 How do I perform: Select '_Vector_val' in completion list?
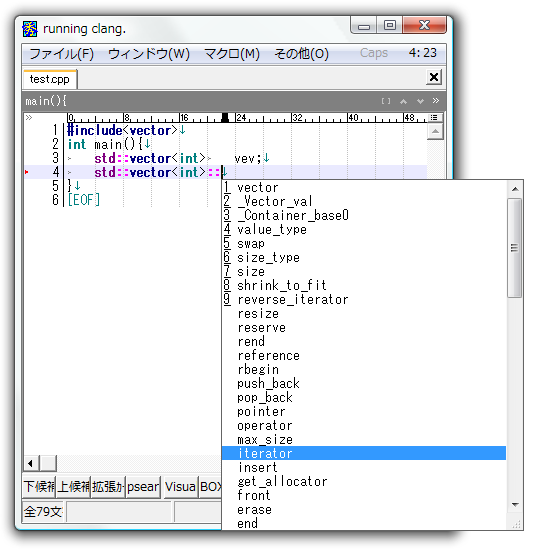click(364, 201)
